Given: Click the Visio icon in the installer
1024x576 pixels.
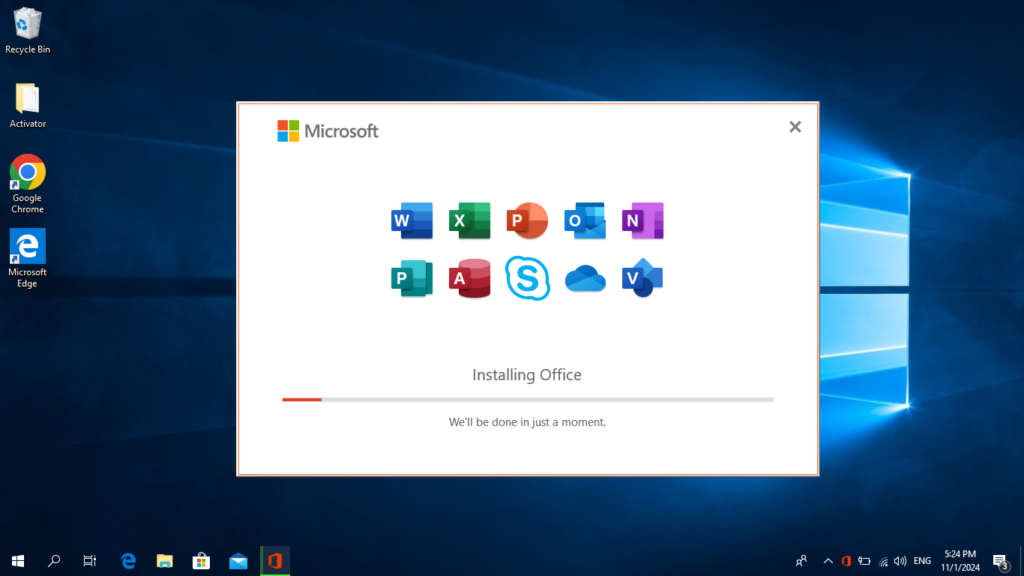Looking at the screenshot, I should coord(643,278).
